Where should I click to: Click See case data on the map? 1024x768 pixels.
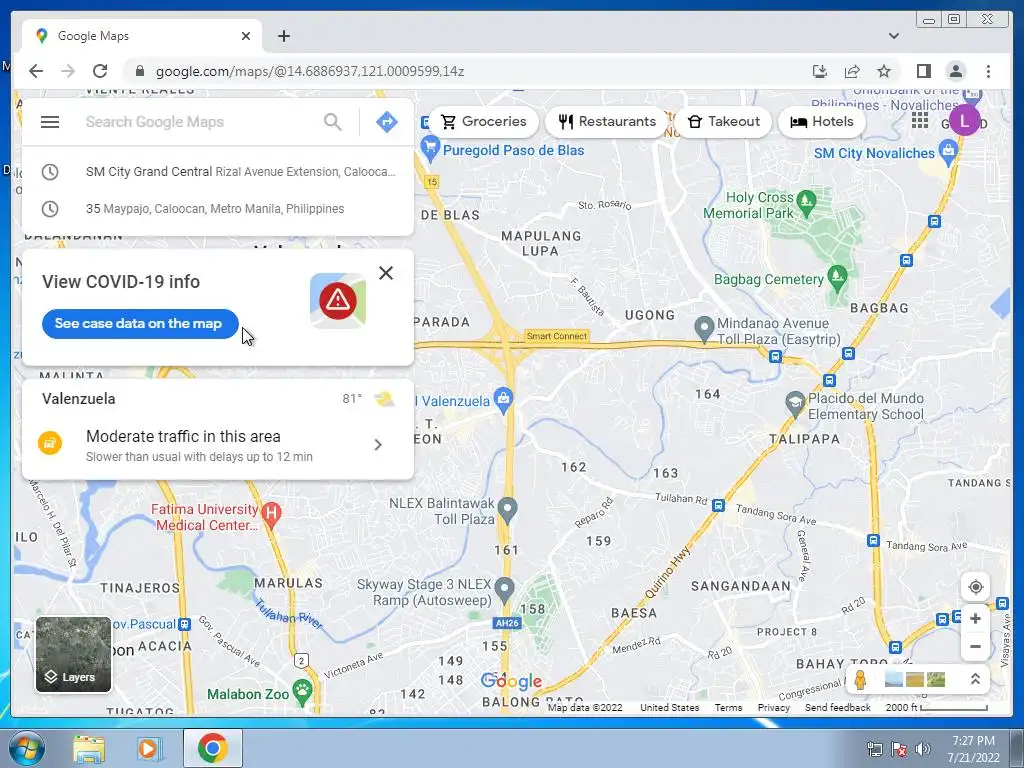click(x=140, y=324)
